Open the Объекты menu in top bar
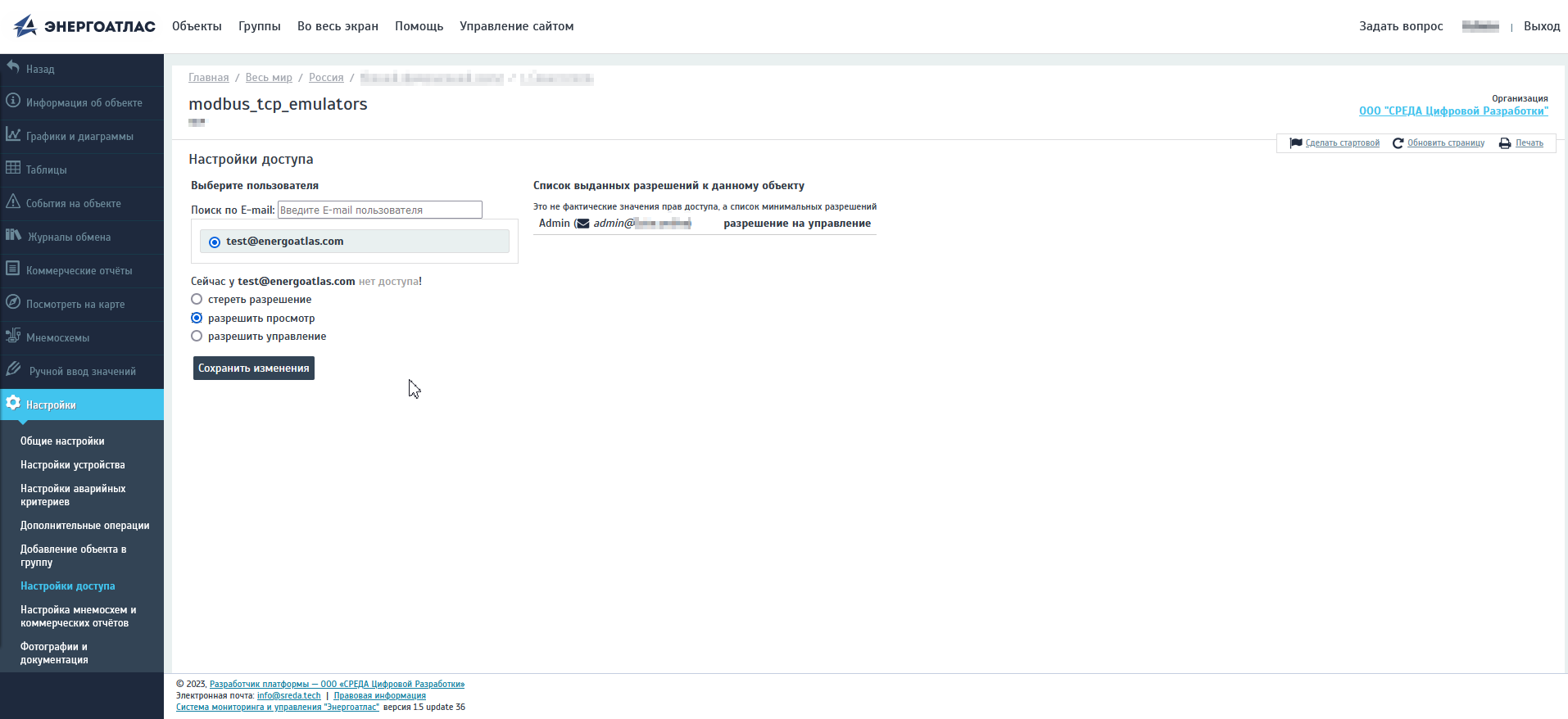 coord(197,26)
